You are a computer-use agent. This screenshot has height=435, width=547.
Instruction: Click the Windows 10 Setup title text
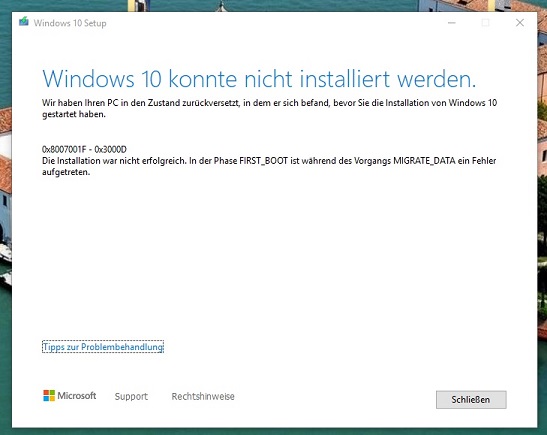pyautogui.click(x=70, y=23)
